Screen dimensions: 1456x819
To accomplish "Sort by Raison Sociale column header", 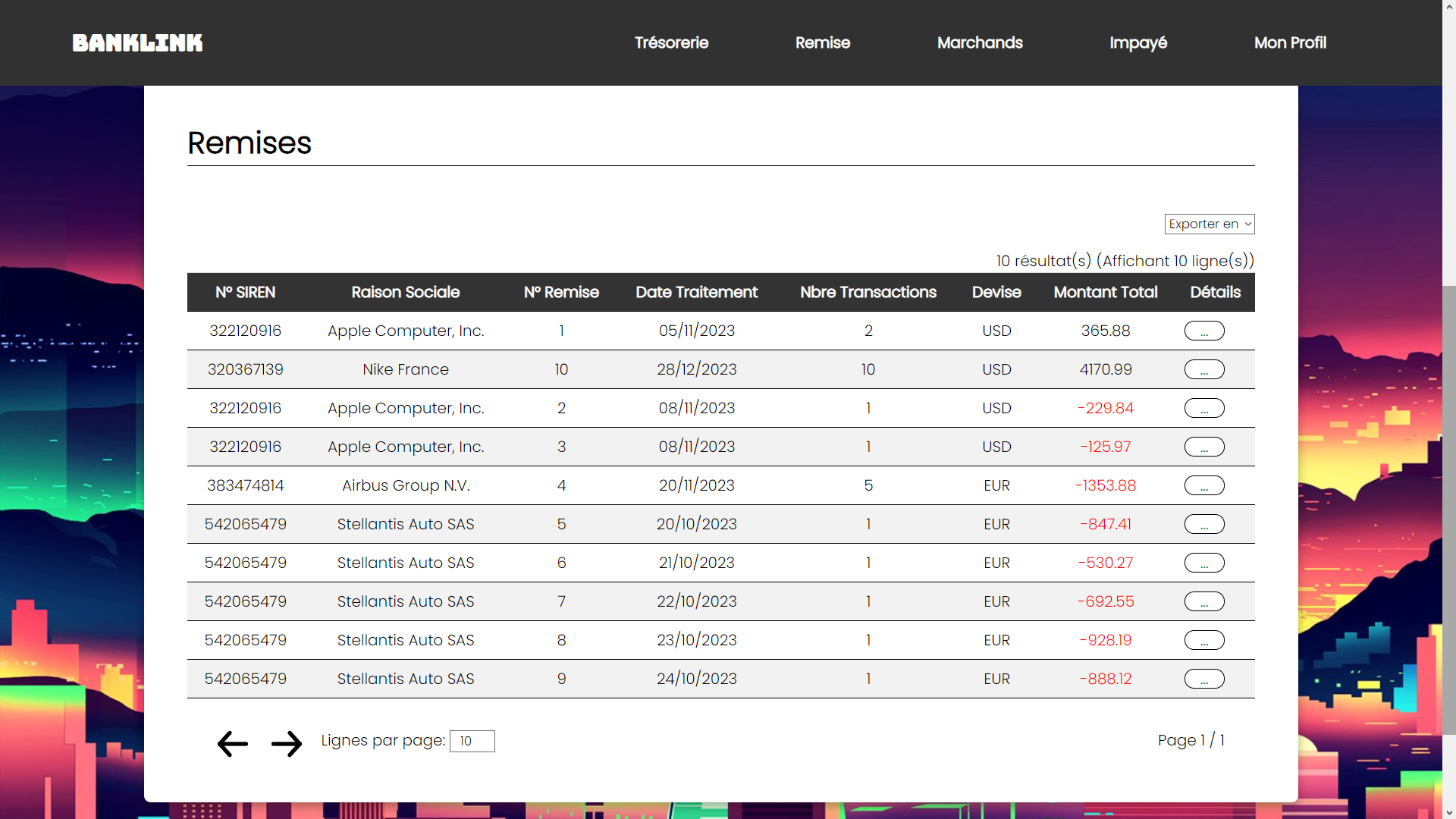I will [406, 292].
